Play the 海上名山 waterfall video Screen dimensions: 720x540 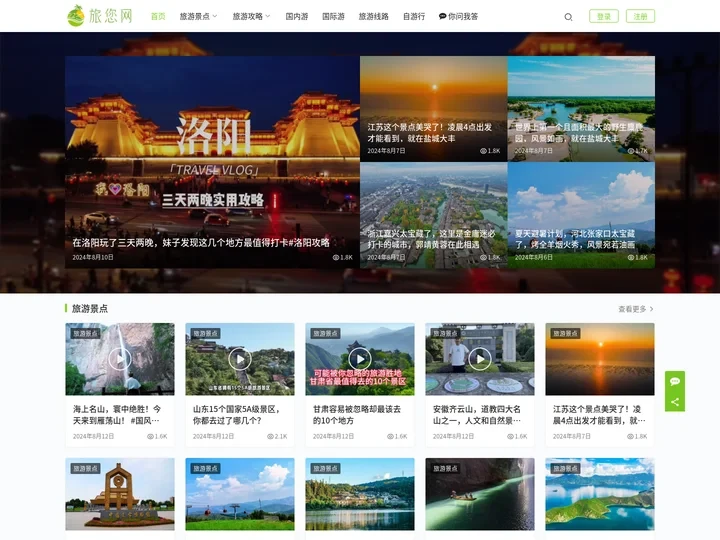click(120, 359)
